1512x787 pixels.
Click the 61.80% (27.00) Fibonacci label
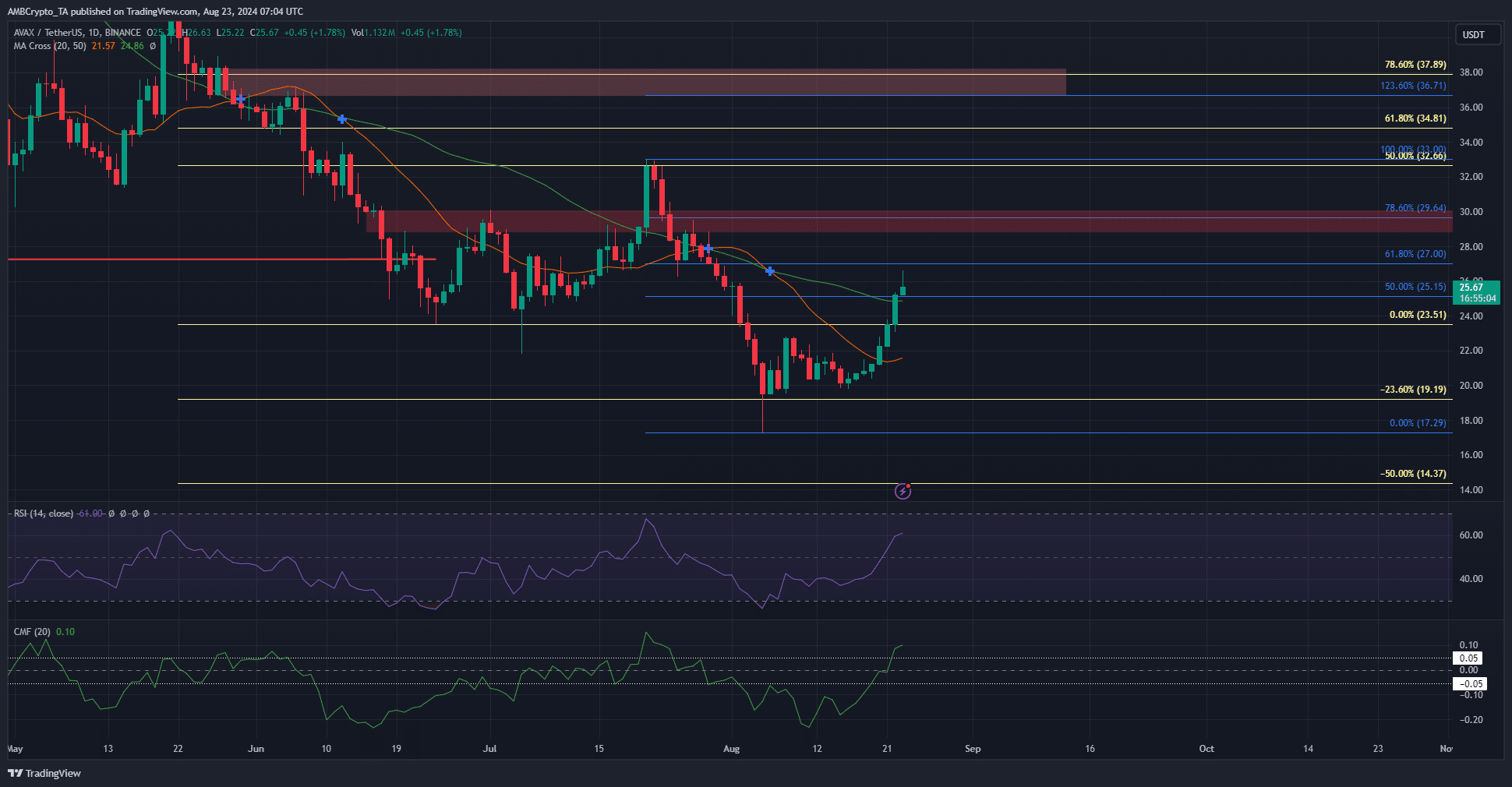1415,254
